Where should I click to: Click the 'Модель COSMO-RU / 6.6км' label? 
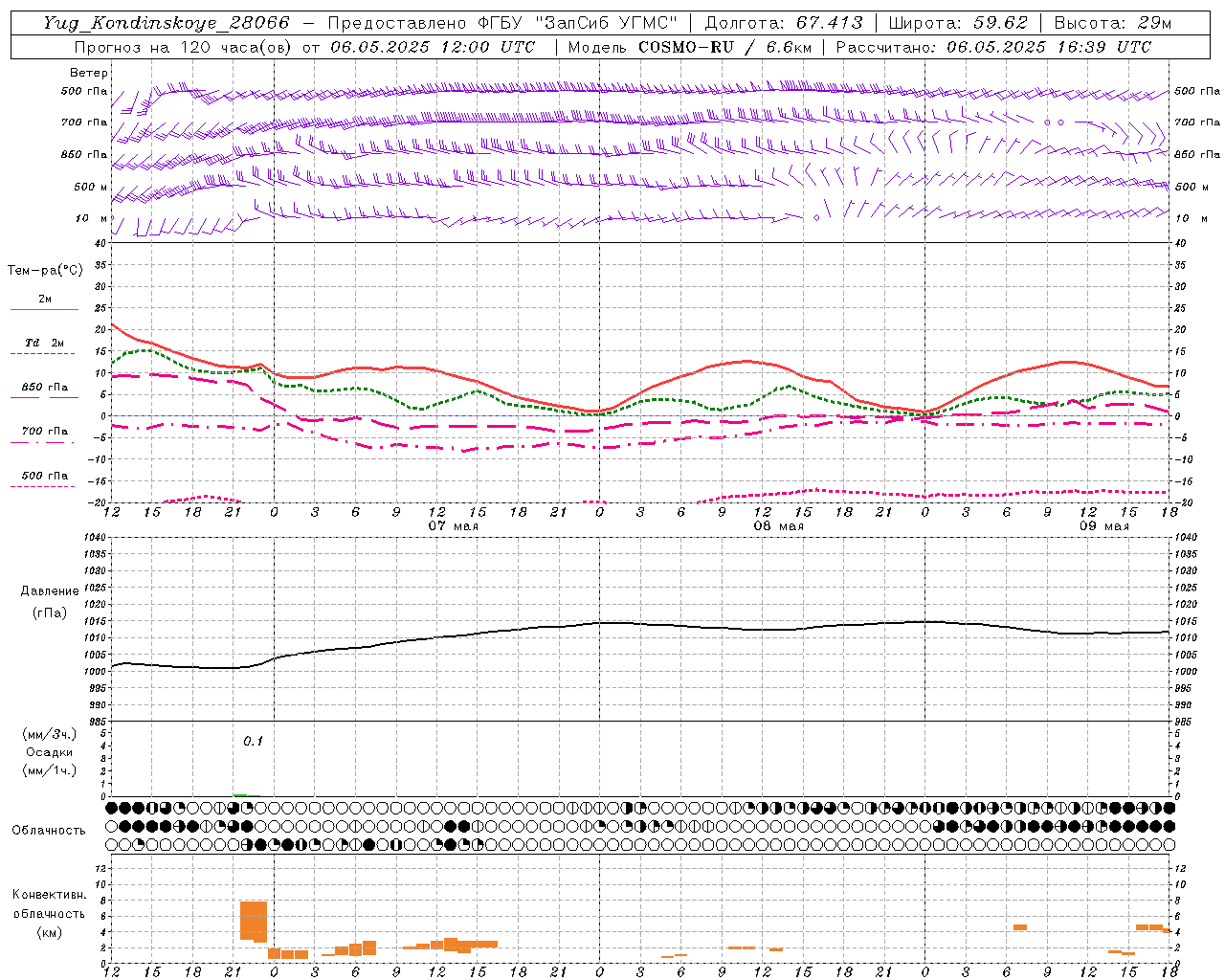[690, 47]
